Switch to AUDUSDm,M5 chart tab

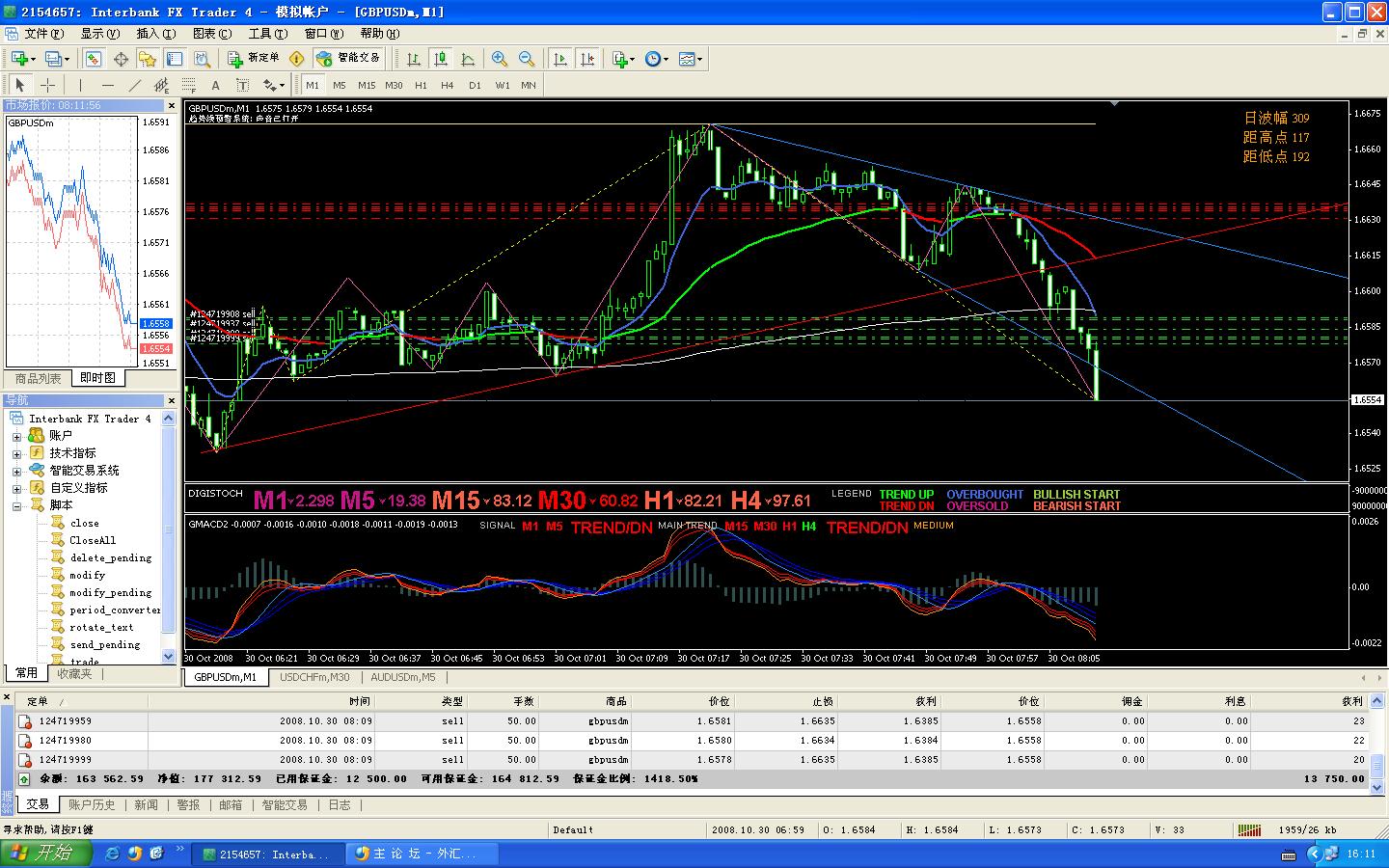(403, 677)
